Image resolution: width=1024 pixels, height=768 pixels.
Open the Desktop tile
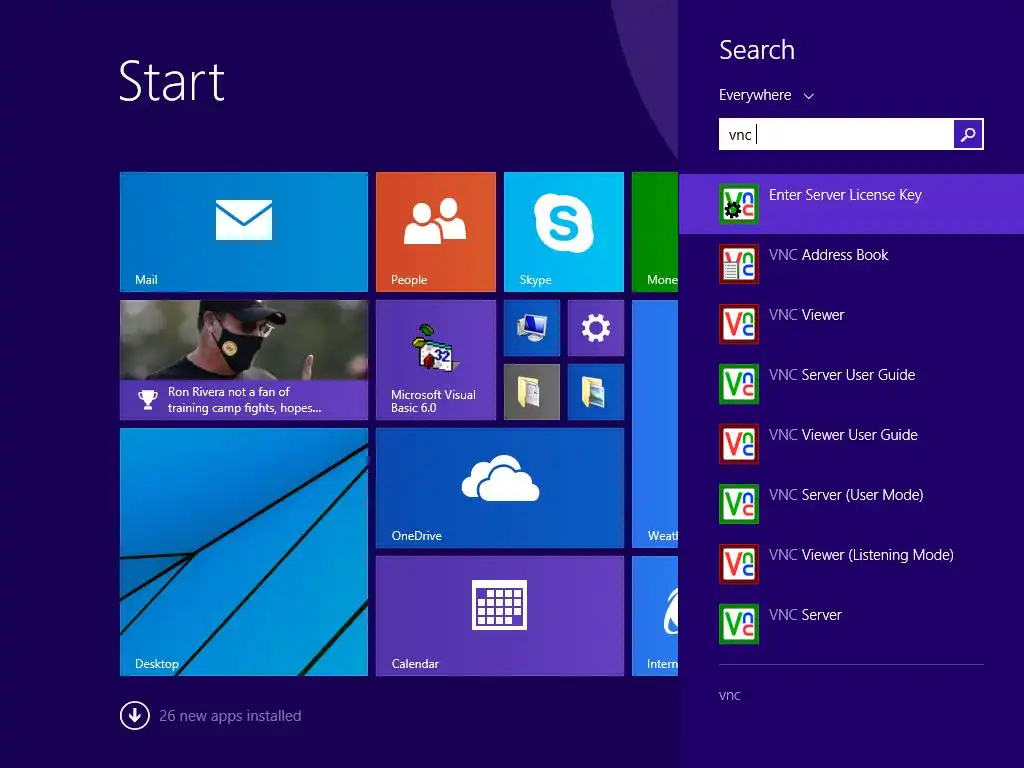[x=244, y=552]
